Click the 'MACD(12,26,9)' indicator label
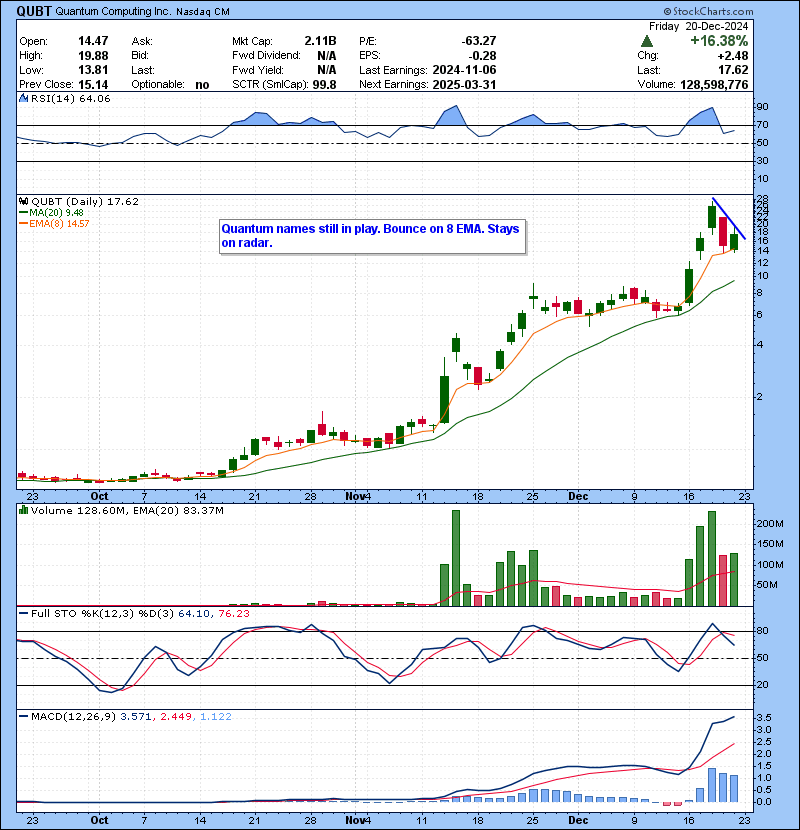The image size is (800, 830). [73, 717]
